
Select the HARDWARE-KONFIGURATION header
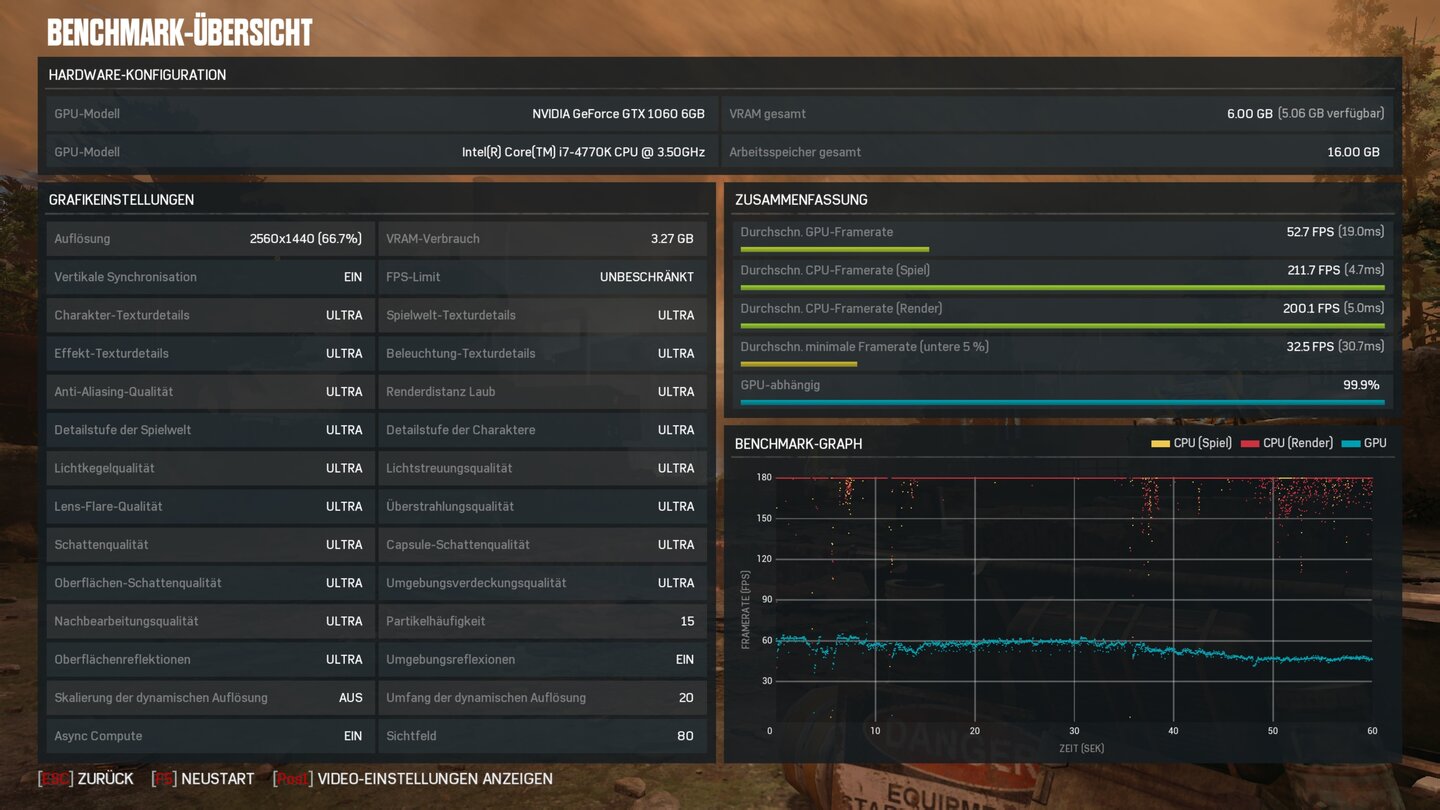(x=137, y=75)
